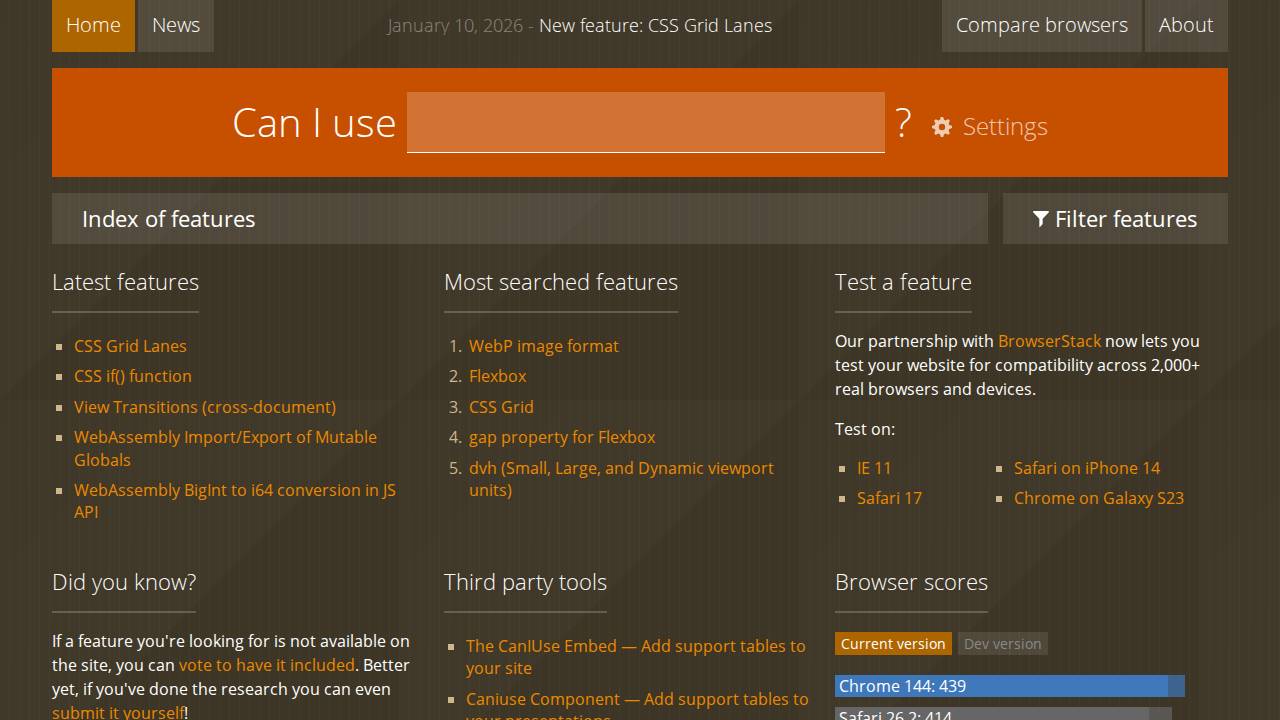Focus the Can I use search field
Screen dimensions: 1280x720
[645, 122]
